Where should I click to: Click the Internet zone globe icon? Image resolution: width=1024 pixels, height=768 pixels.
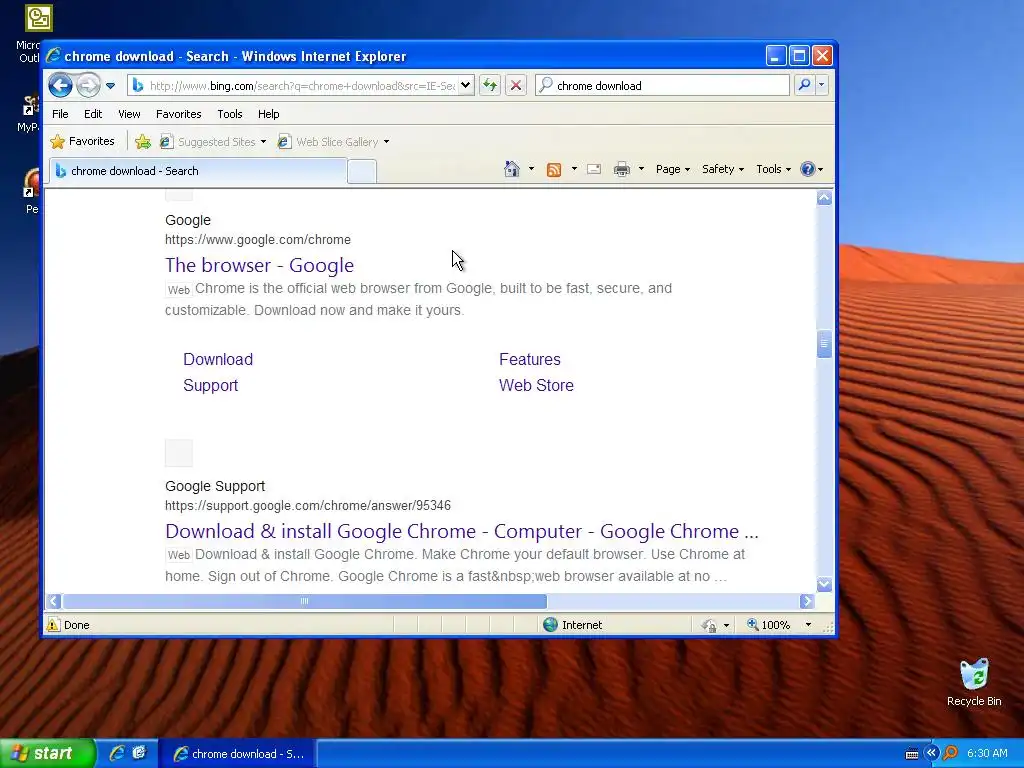coord(551,625)
